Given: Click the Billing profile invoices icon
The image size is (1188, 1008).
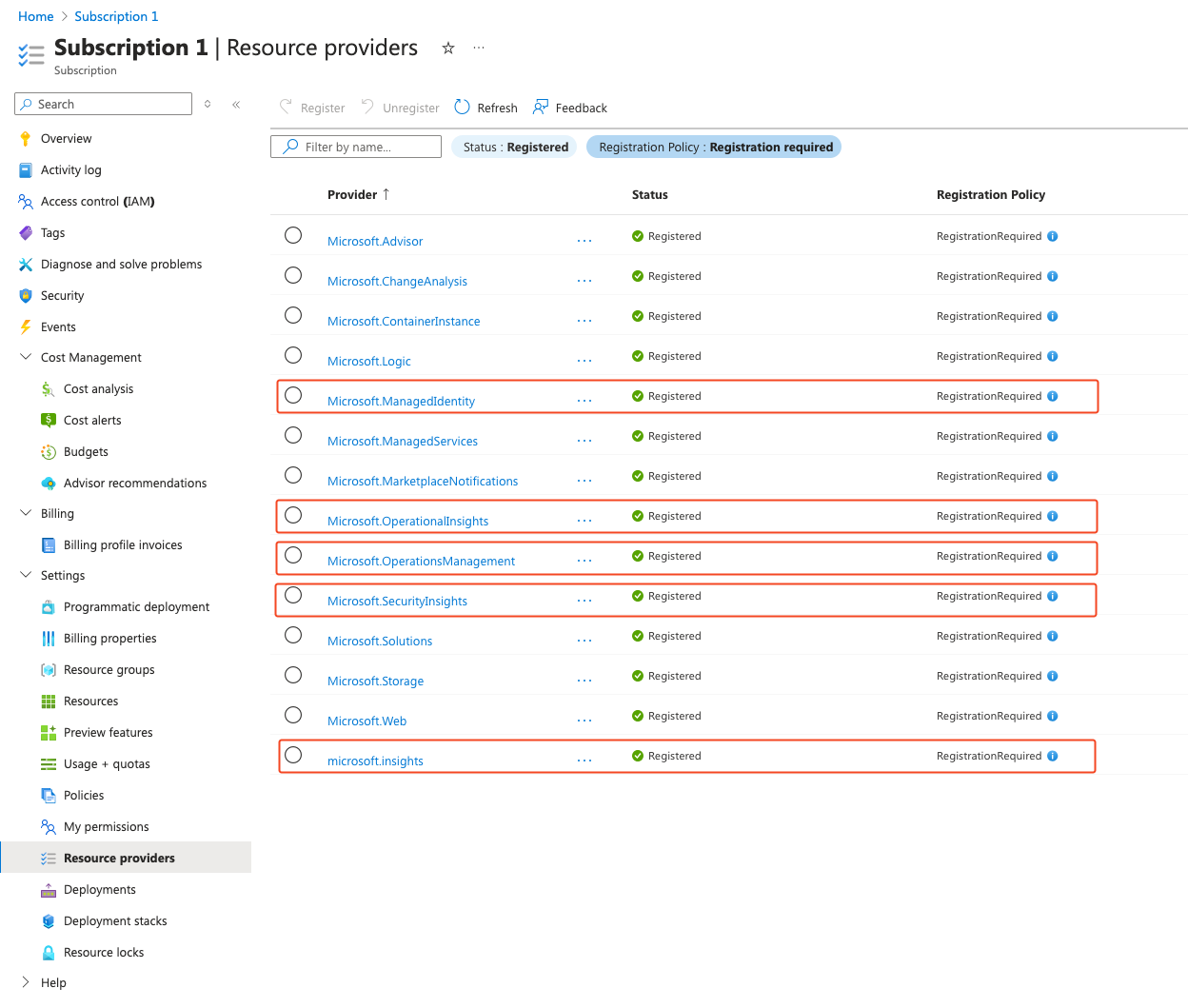Looking at the screenshot, I should click(x=49, y=545).
